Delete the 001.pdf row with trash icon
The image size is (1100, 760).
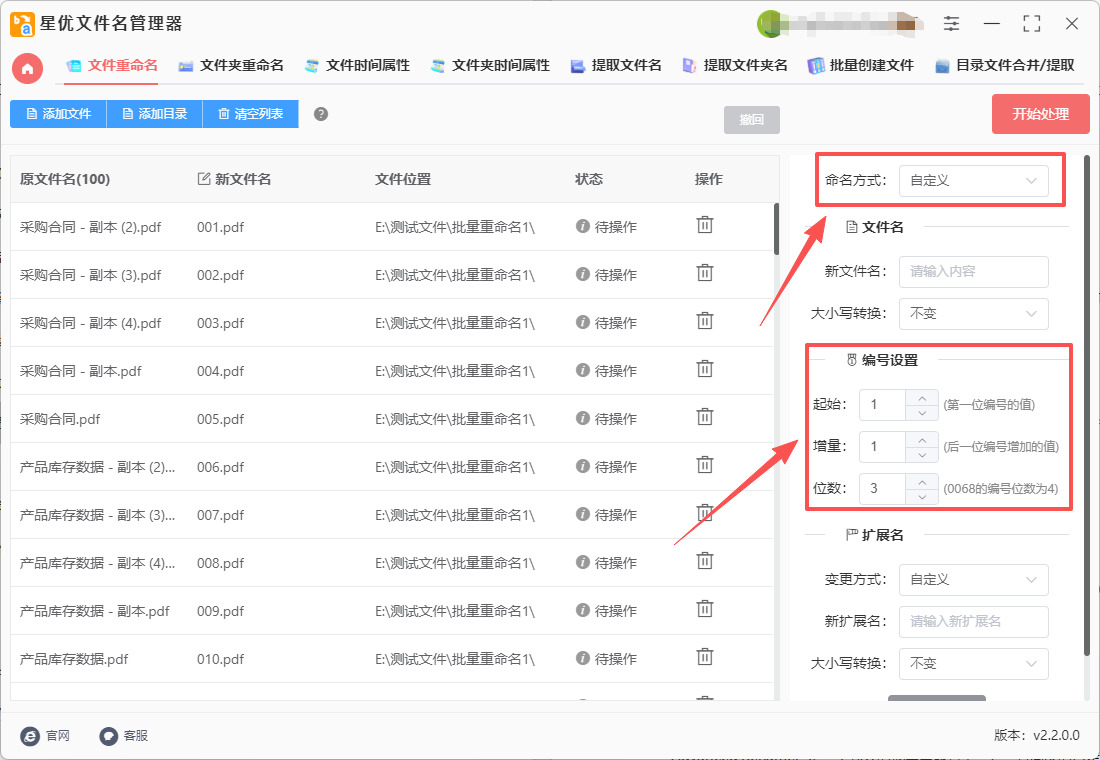(x=705, y=225)
